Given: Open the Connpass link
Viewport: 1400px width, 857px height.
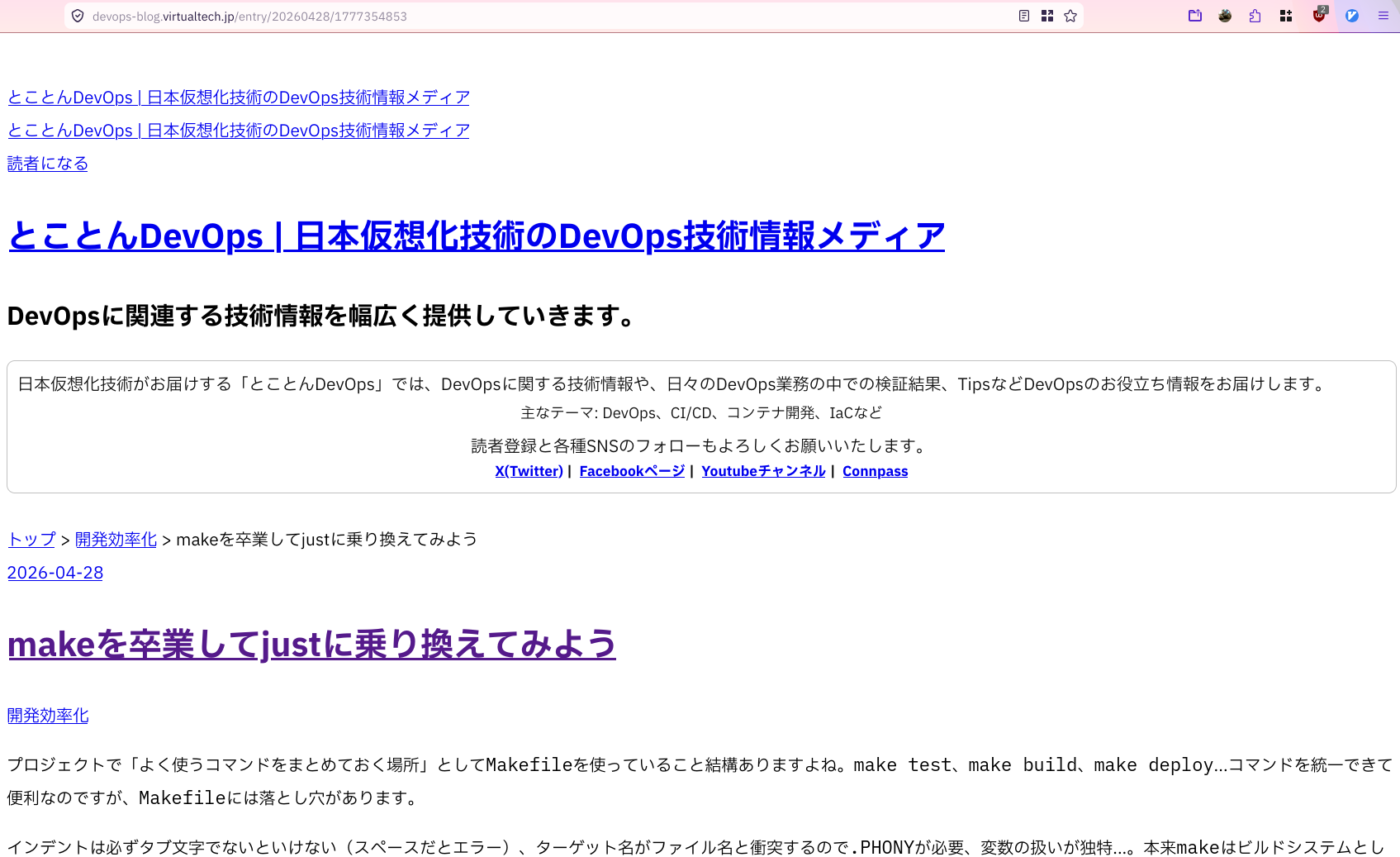Looking at the screenshot, I should (875, 471).
